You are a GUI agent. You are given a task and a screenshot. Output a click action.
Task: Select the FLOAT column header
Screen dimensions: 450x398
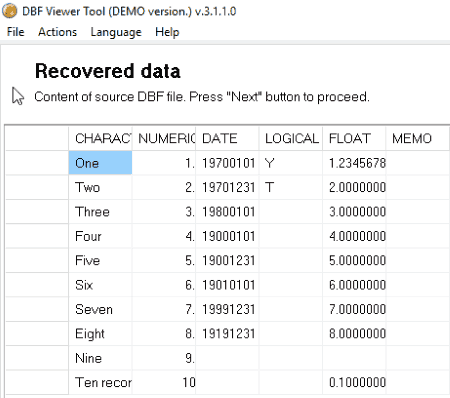coord(354,138)
